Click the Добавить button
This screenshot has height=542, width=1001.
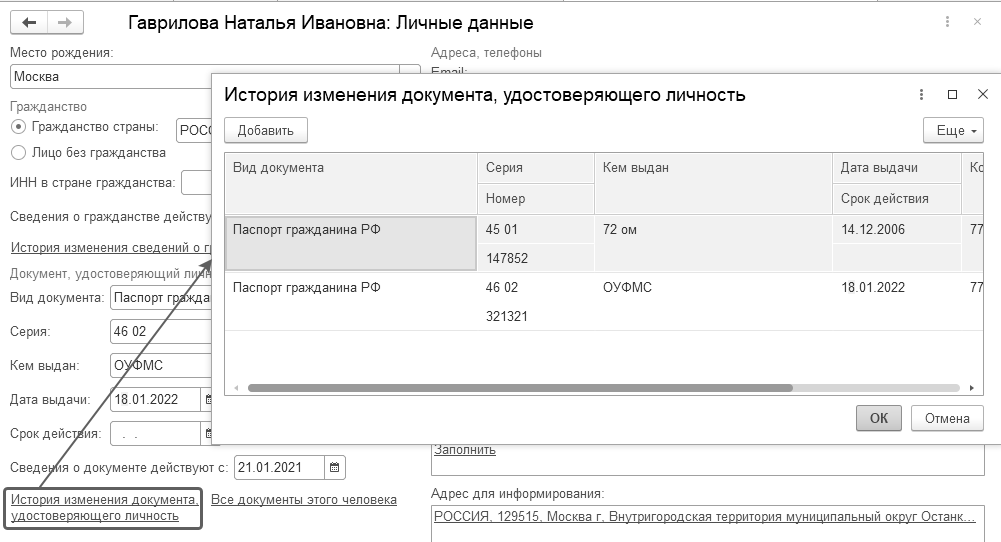266,131
